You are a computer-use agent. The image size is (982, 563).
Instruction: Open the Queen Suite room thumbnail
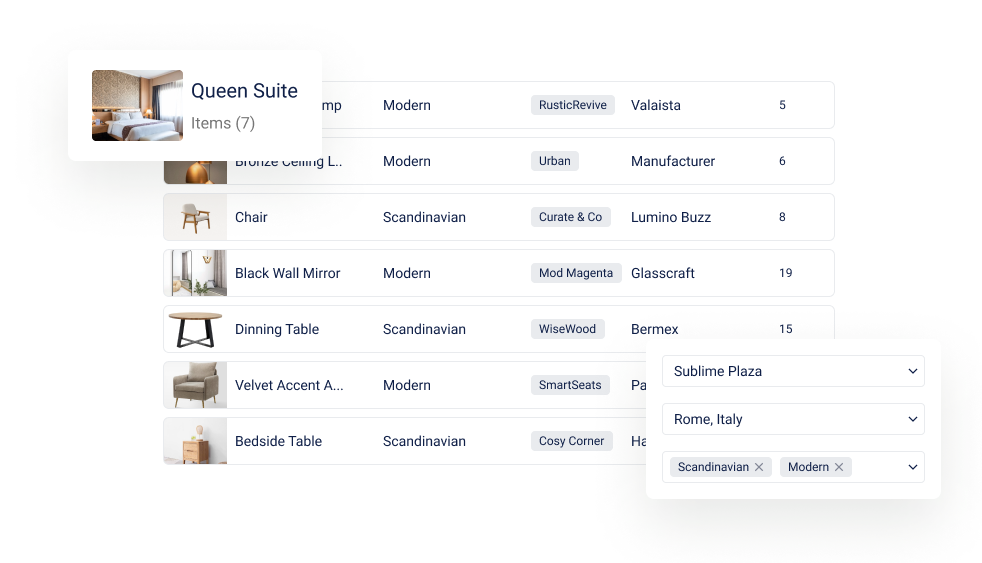coord(137,105)
